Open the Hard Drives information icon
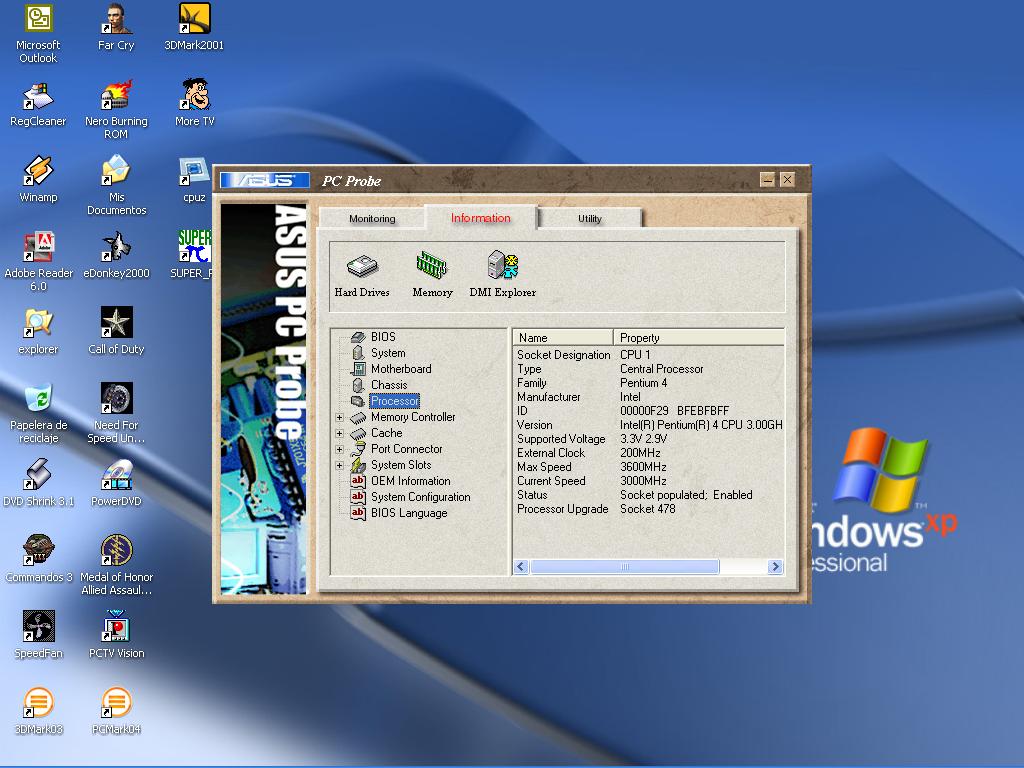The height and width of the screenshot is (768, 1024). [362, 268]
